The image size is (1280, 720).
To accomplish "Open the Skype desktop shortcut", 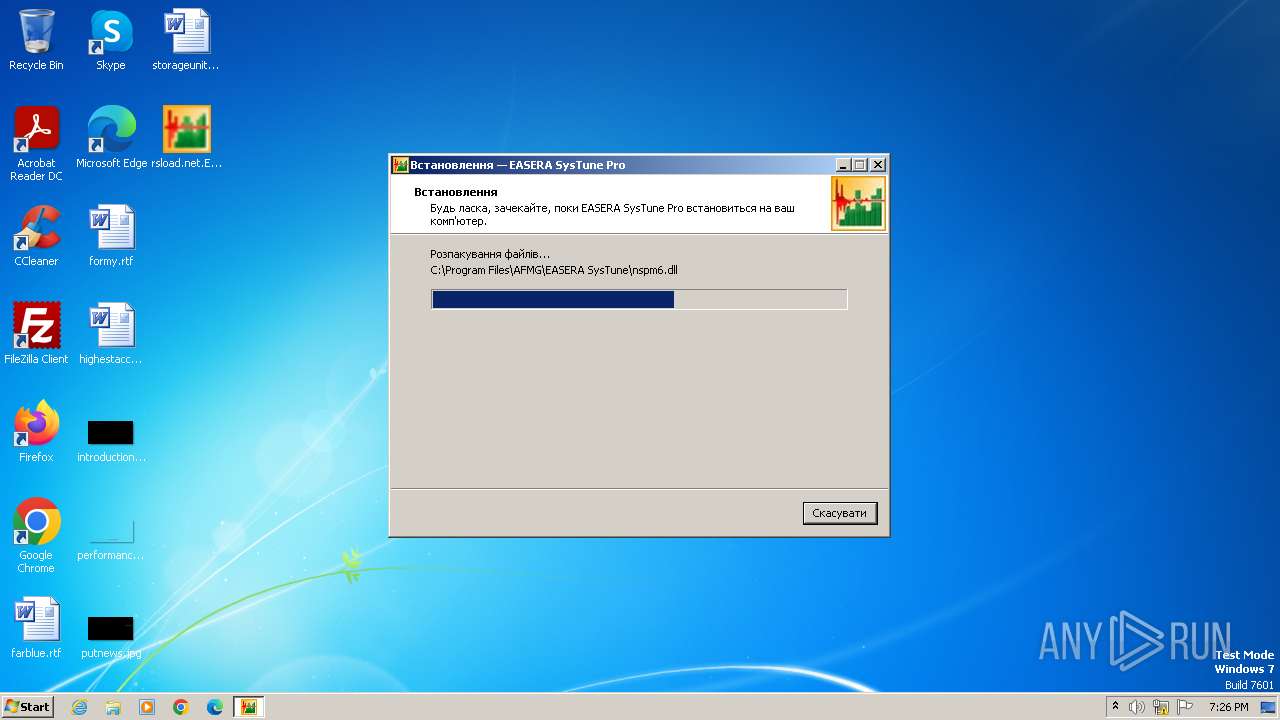I will pos(110,40).
